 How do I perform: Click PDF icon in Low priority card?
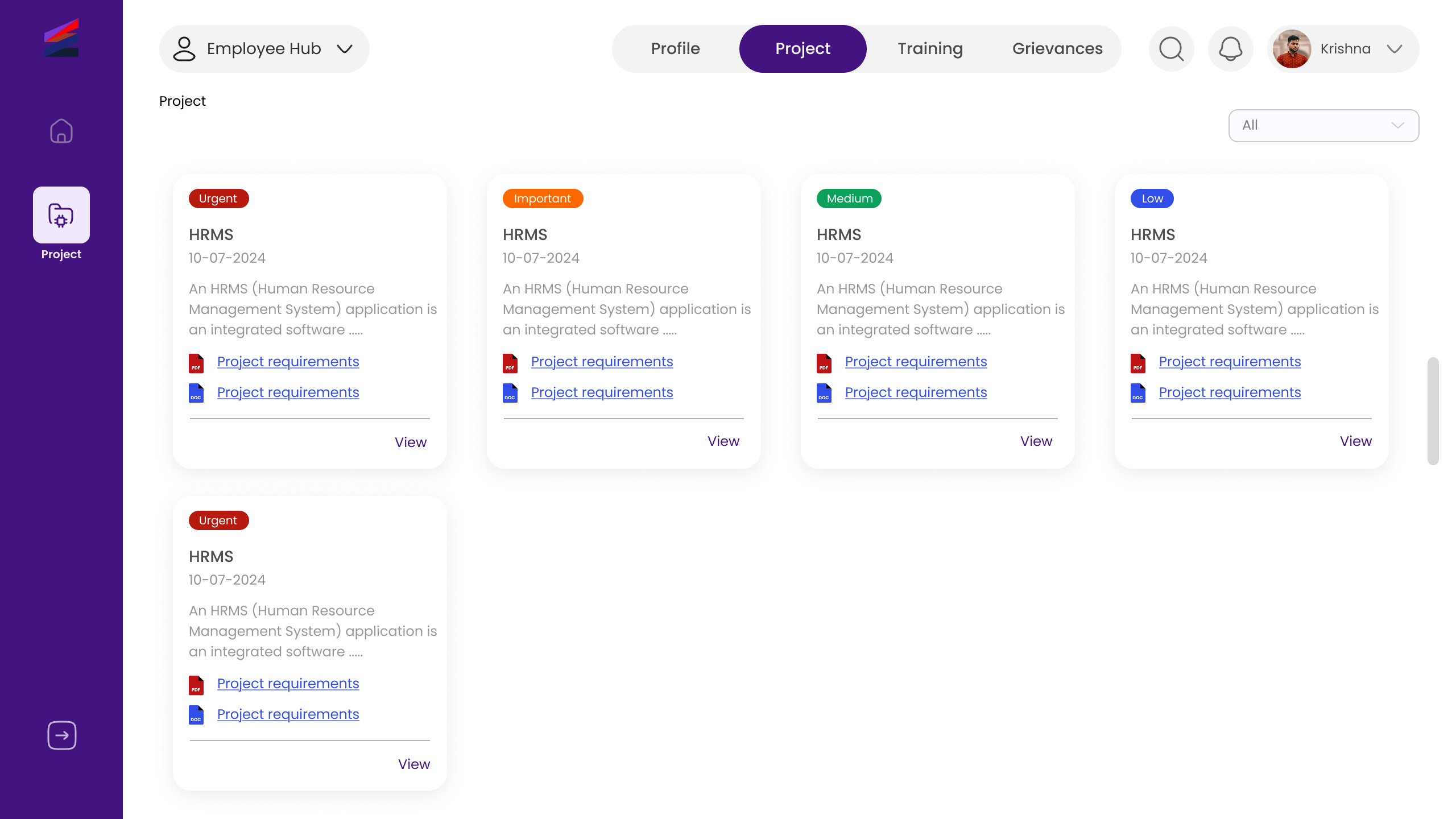point(1138,363)
